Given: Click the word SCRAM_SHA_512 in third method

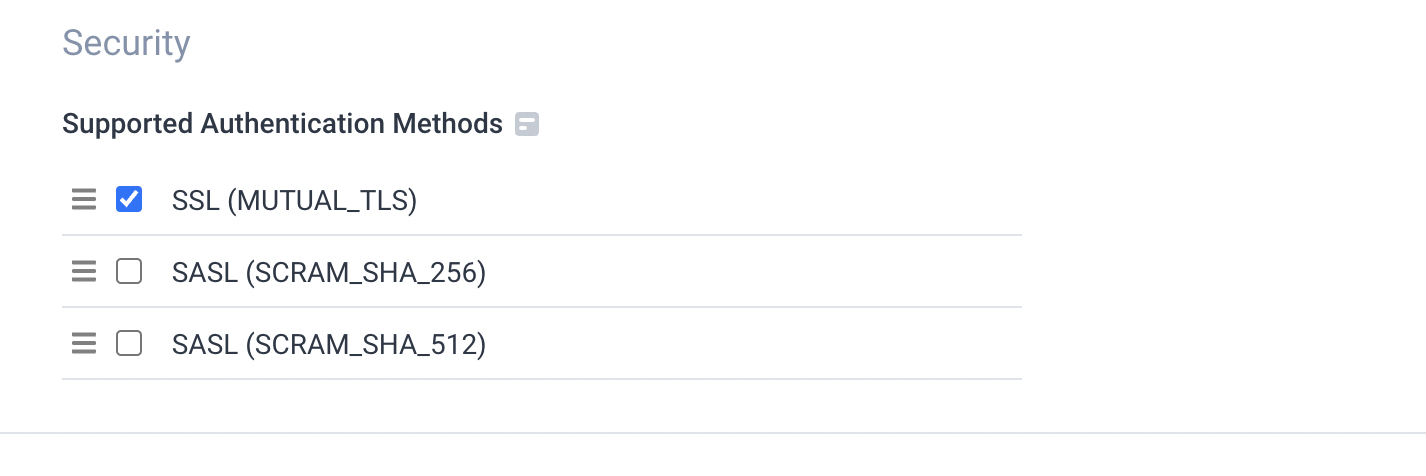Looking at the screenshot, I should (x=361, y=345).
